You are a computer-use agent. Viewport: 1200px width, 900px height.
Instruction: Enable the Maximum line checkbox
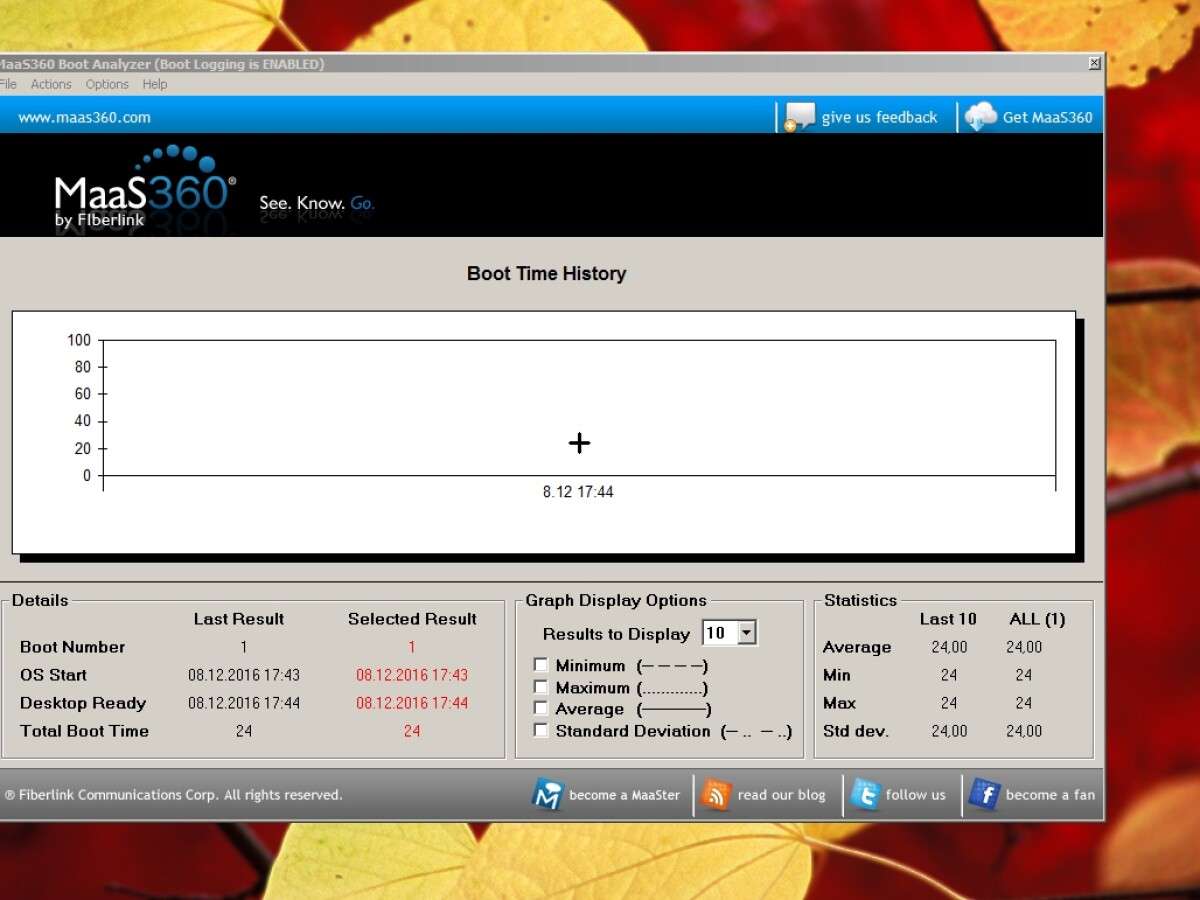coord(541,687)
